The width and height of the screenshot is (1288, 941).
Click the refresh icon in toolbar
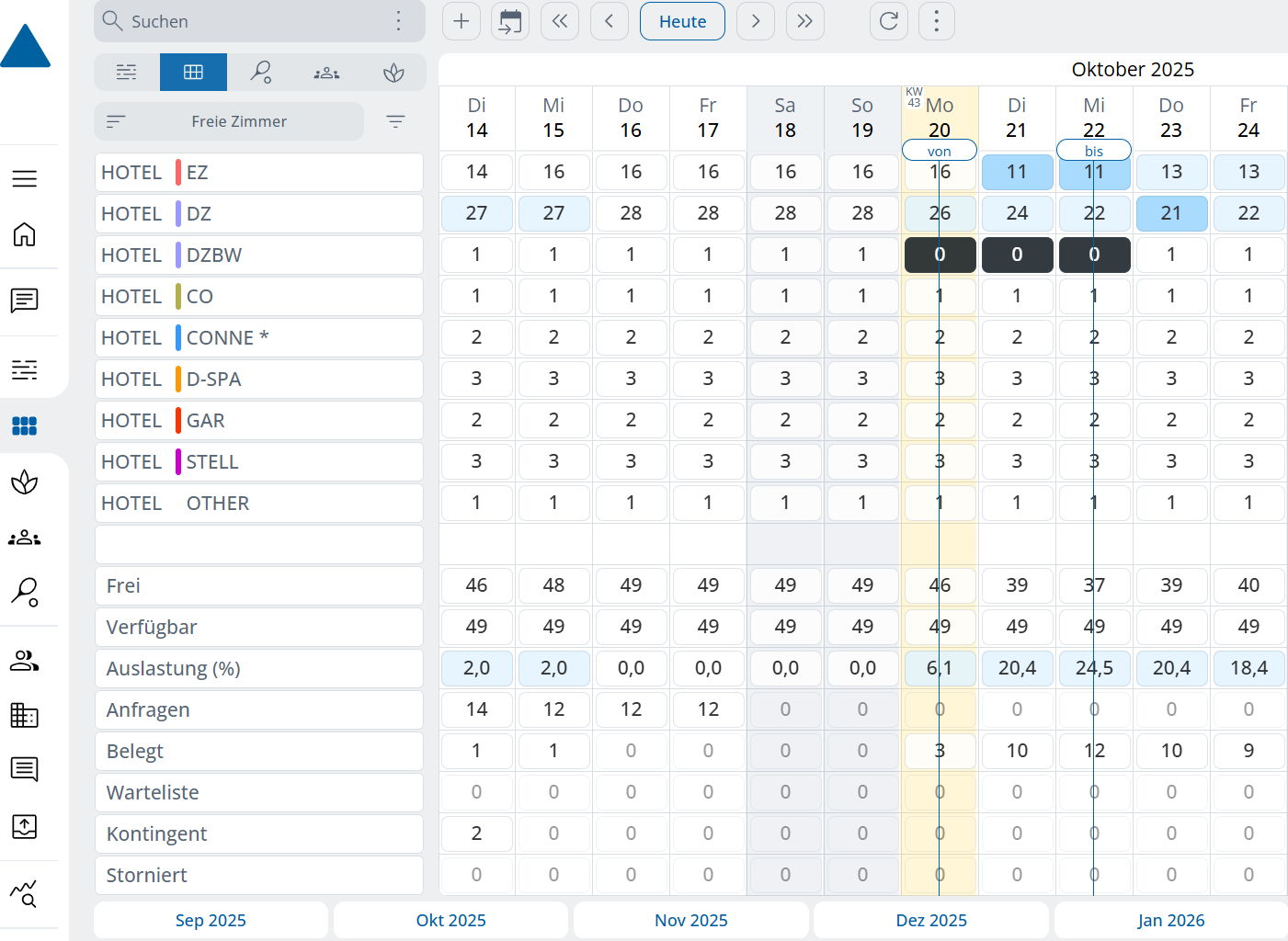pos(888,21)
